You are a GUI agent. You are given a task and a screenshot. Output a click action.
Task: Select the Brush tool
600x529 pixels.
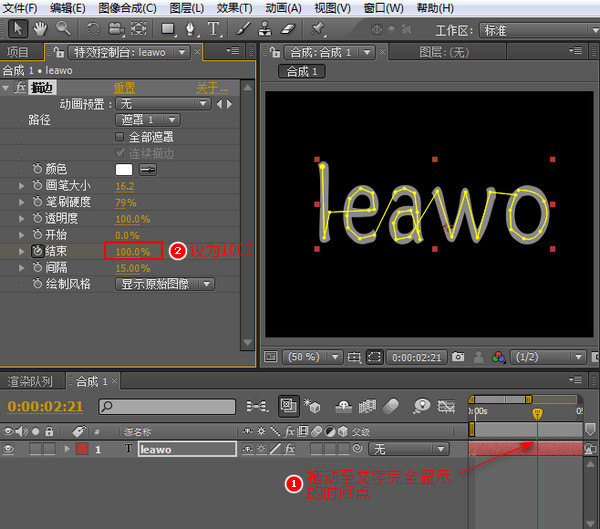[243, 29]
